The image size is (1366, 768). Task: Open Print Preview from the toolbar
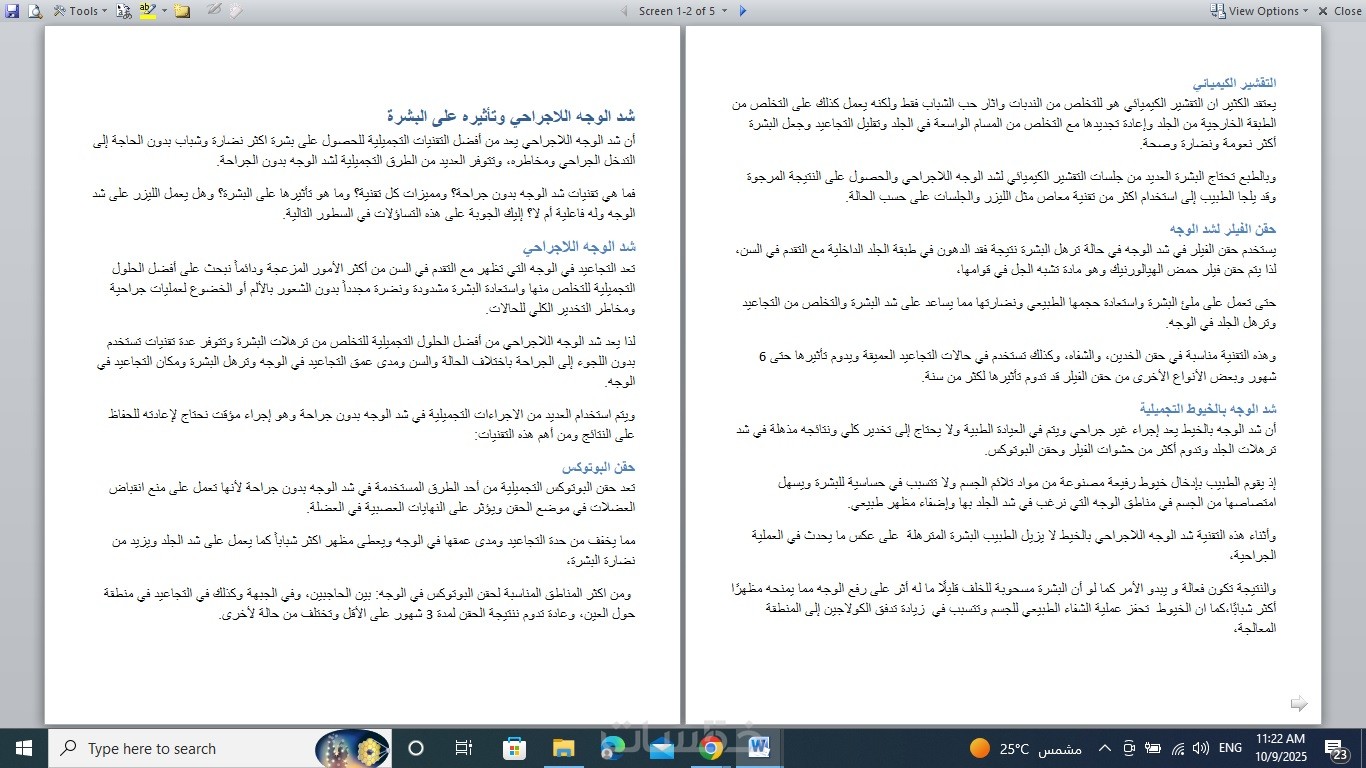[x=35, y=11]
